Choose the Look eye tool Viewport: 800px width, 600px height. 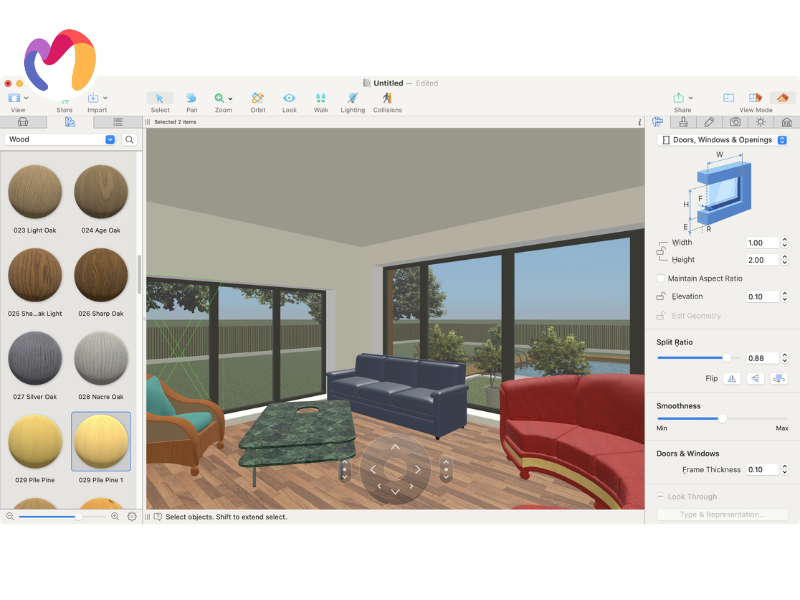click(289, 99)
